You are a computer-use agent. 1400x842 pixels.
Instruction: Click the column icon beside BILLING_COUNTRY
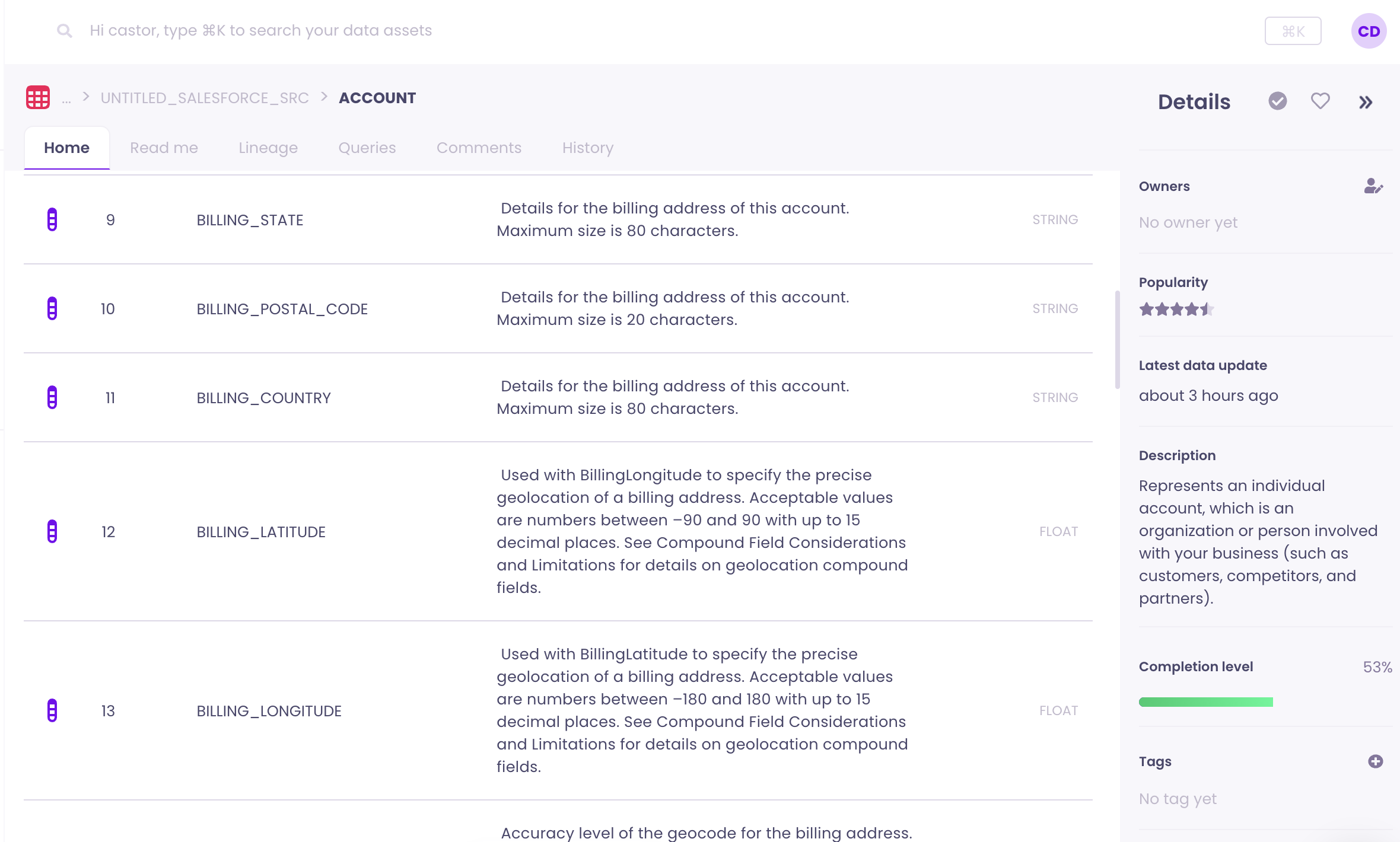[52, 397]
